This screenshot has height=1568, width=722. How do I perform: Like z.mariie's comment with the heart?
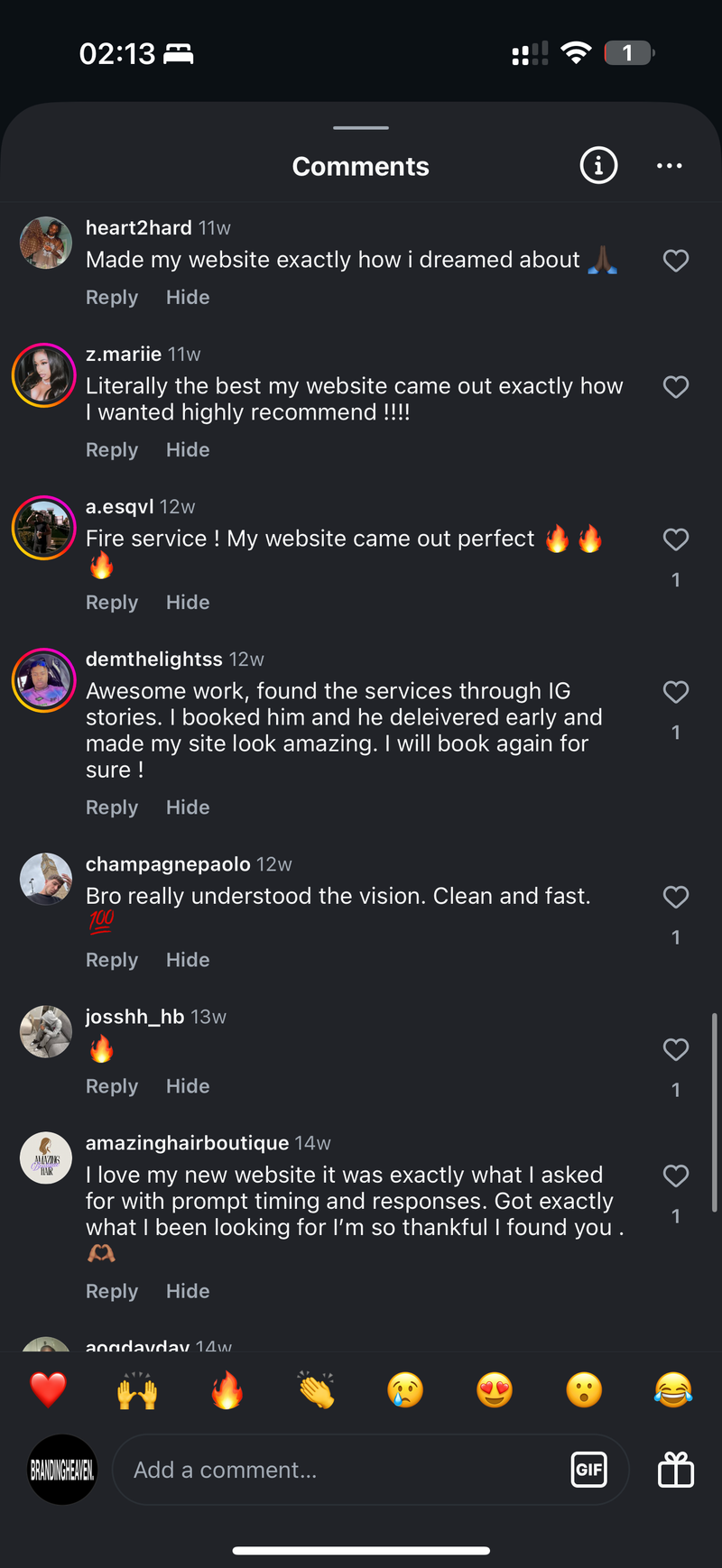click(676, 387)
